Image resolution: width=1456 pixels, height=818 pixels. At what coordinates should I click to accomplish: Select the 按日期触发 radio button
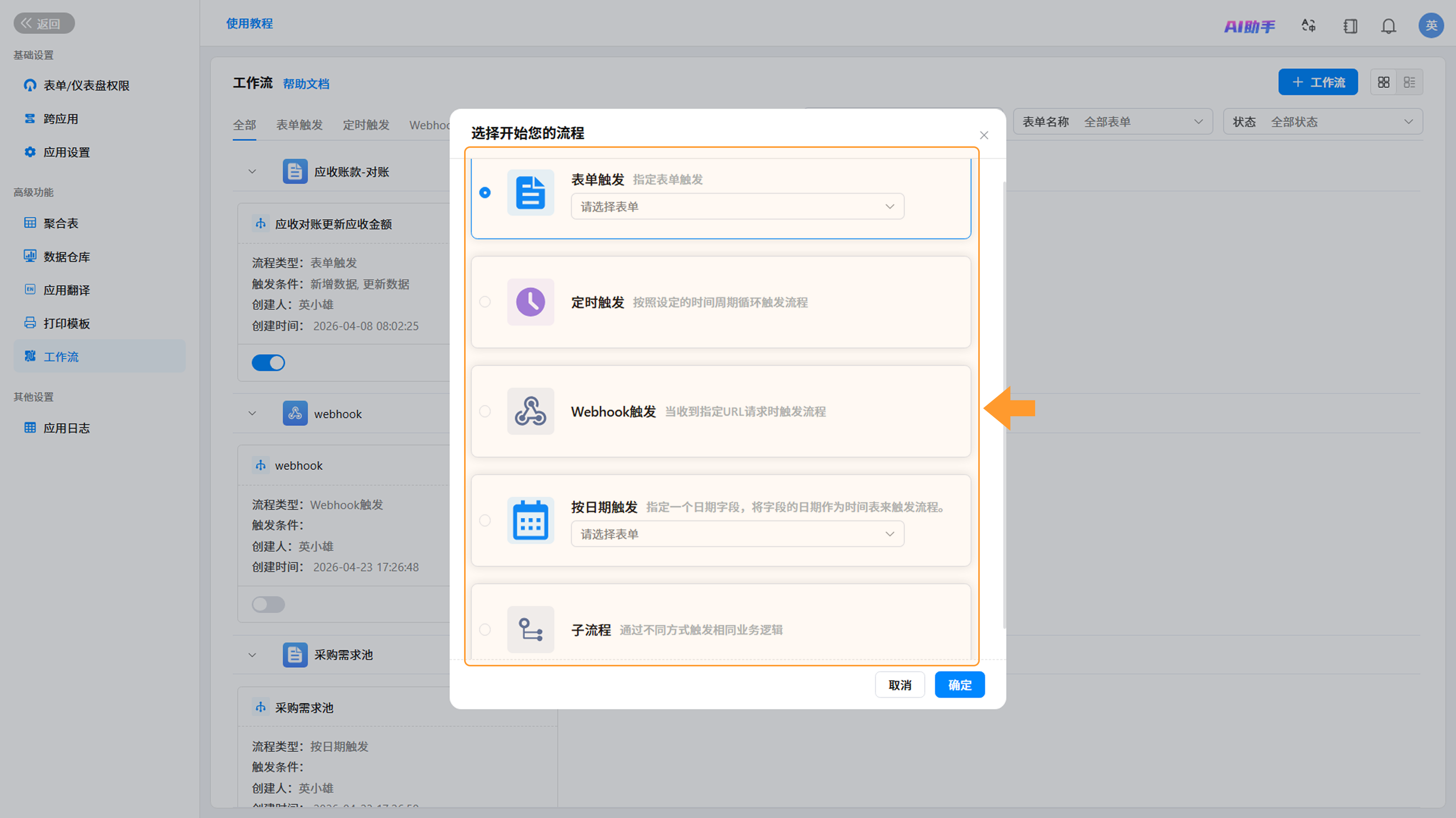pos(485,520)
